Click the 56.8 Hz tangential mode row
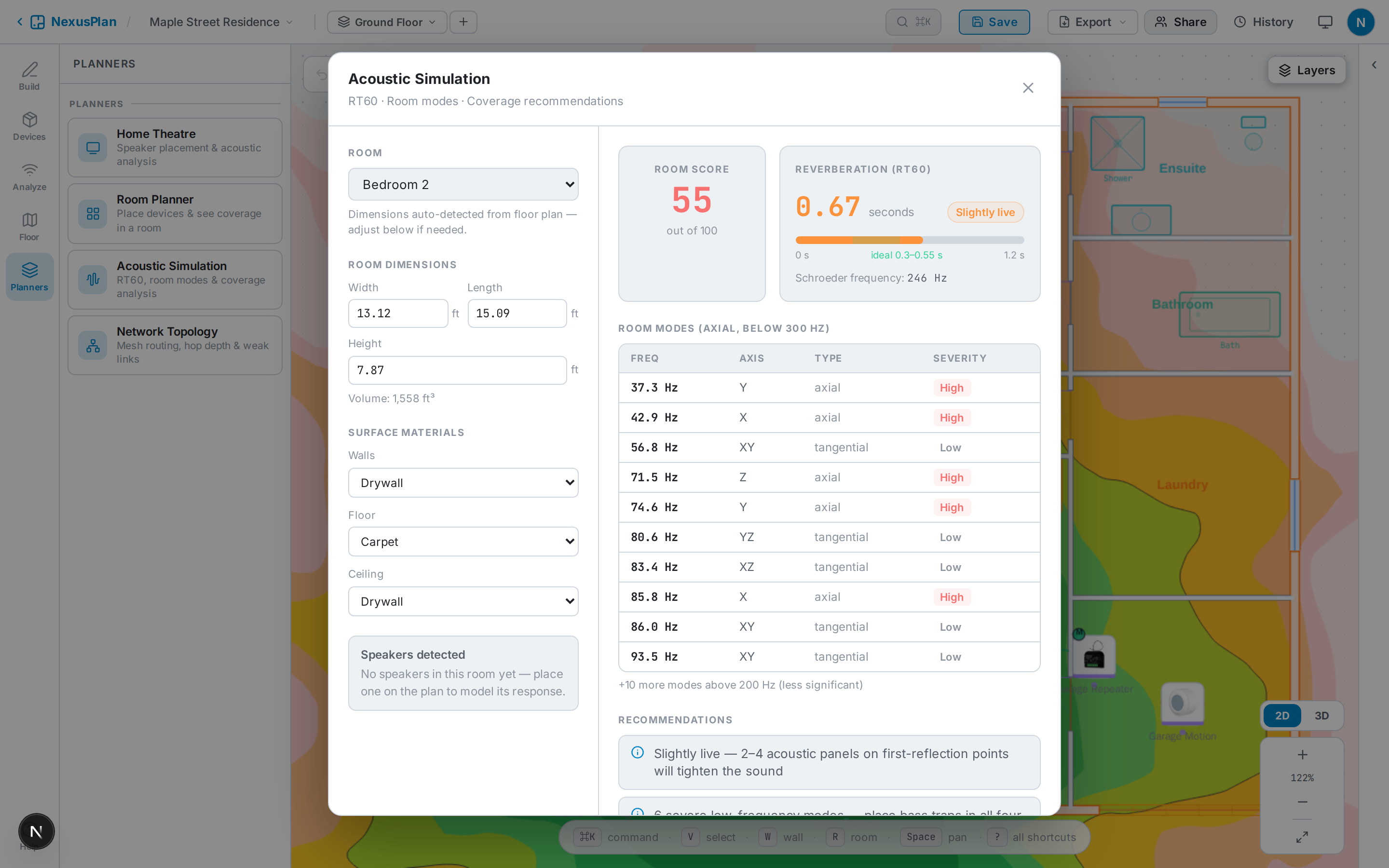 [x=829, y=447]
